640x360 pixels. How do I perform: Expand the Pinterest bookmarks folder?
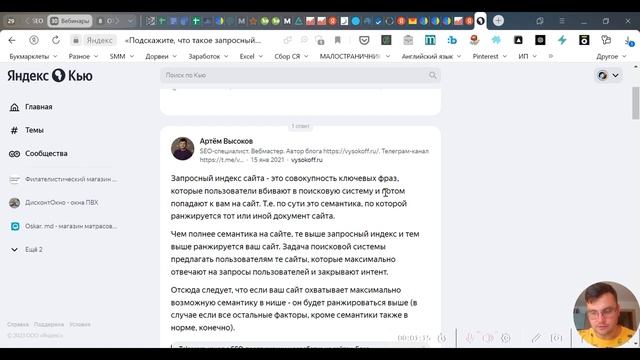489,56
